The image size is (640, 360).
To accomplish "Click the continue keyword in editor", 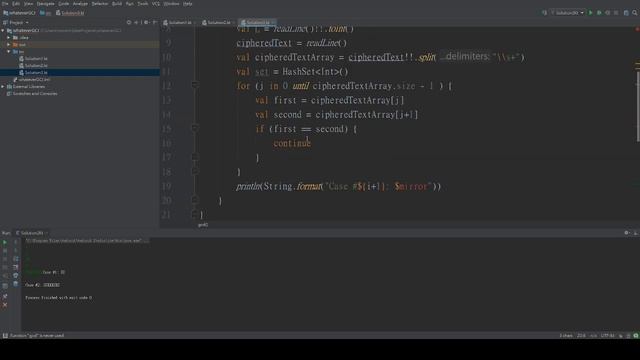I will click(x=292, y=143).
